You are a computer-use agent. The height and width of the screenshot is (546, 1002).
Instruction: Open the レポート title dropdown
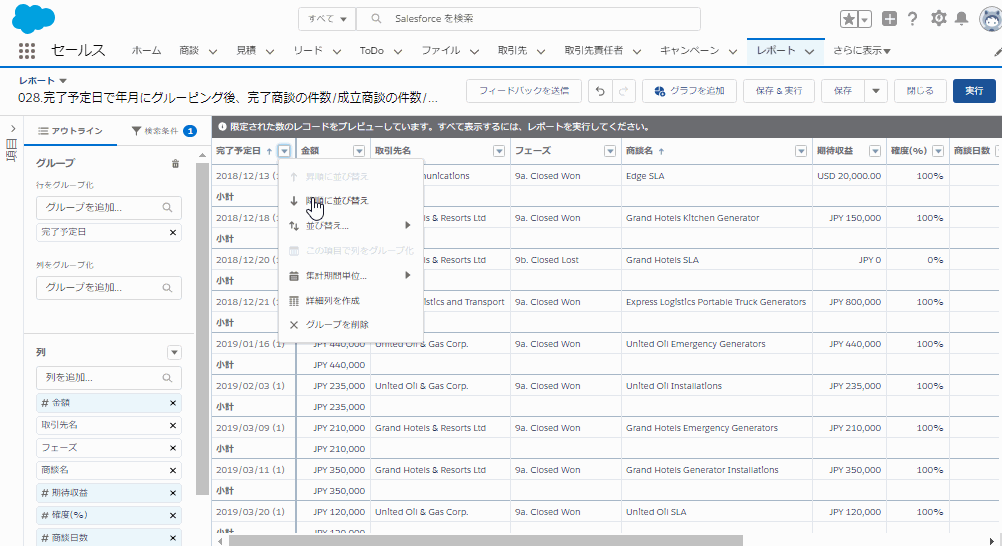[63, 81]
